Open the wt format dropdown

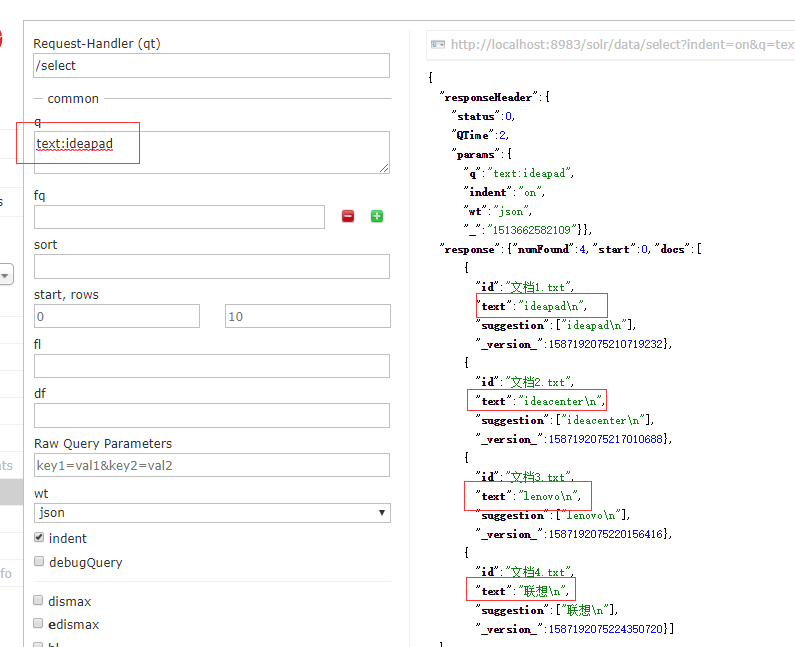(x=212, y=513)
